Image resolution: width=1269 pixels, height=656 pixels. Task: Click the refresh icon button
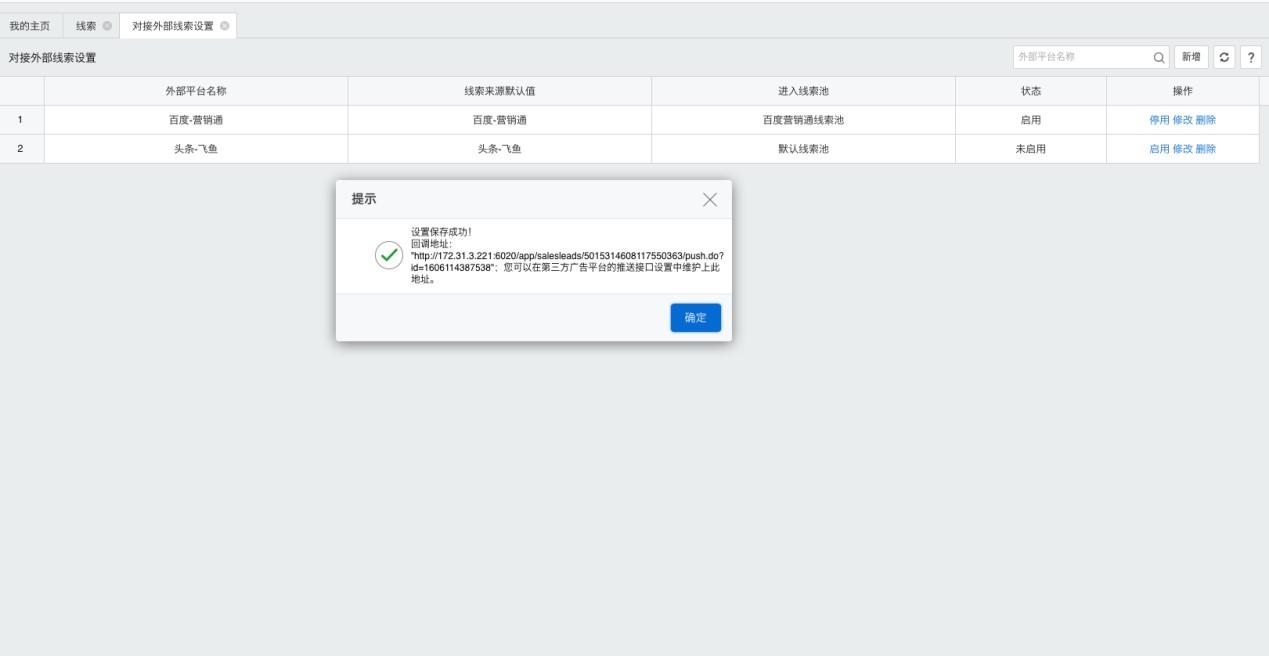click(x=1224, y=58)
